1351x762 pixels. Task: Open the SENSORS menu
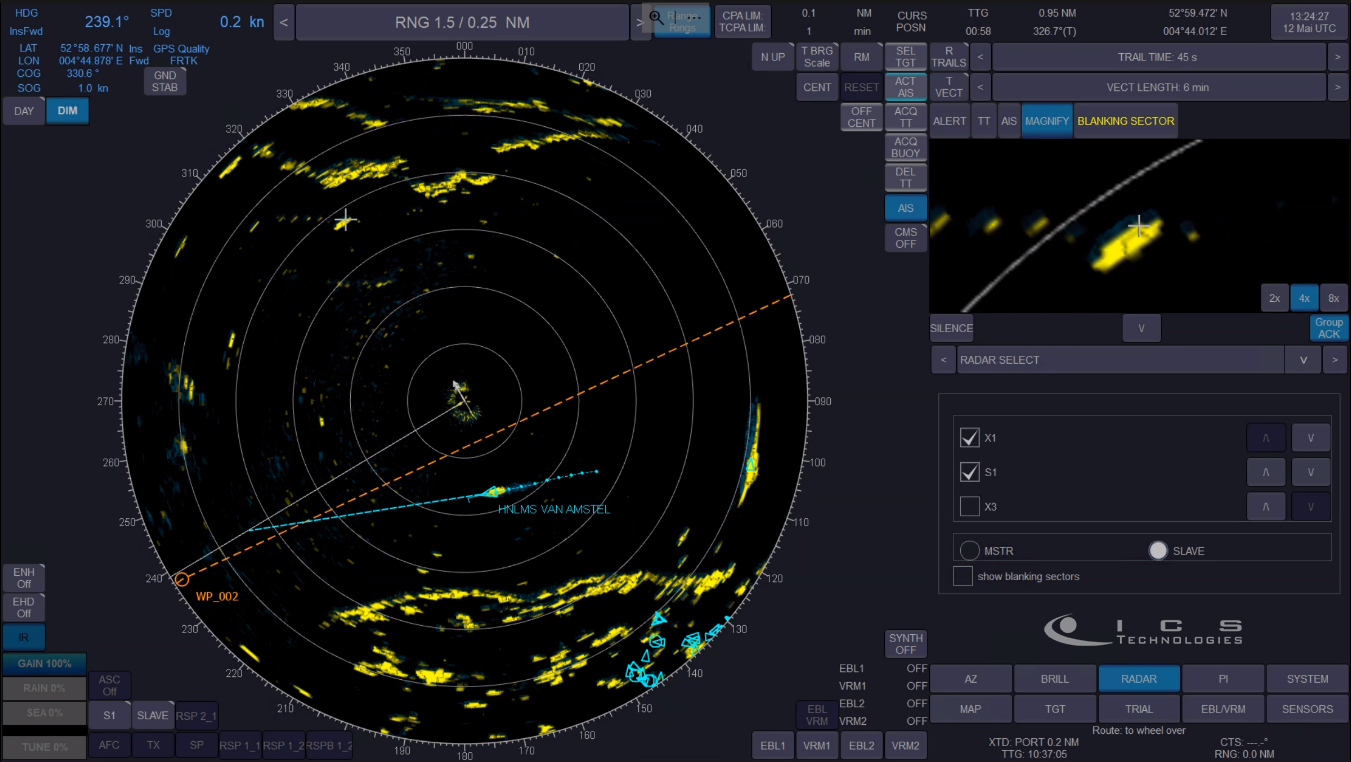pos(1307,709)
